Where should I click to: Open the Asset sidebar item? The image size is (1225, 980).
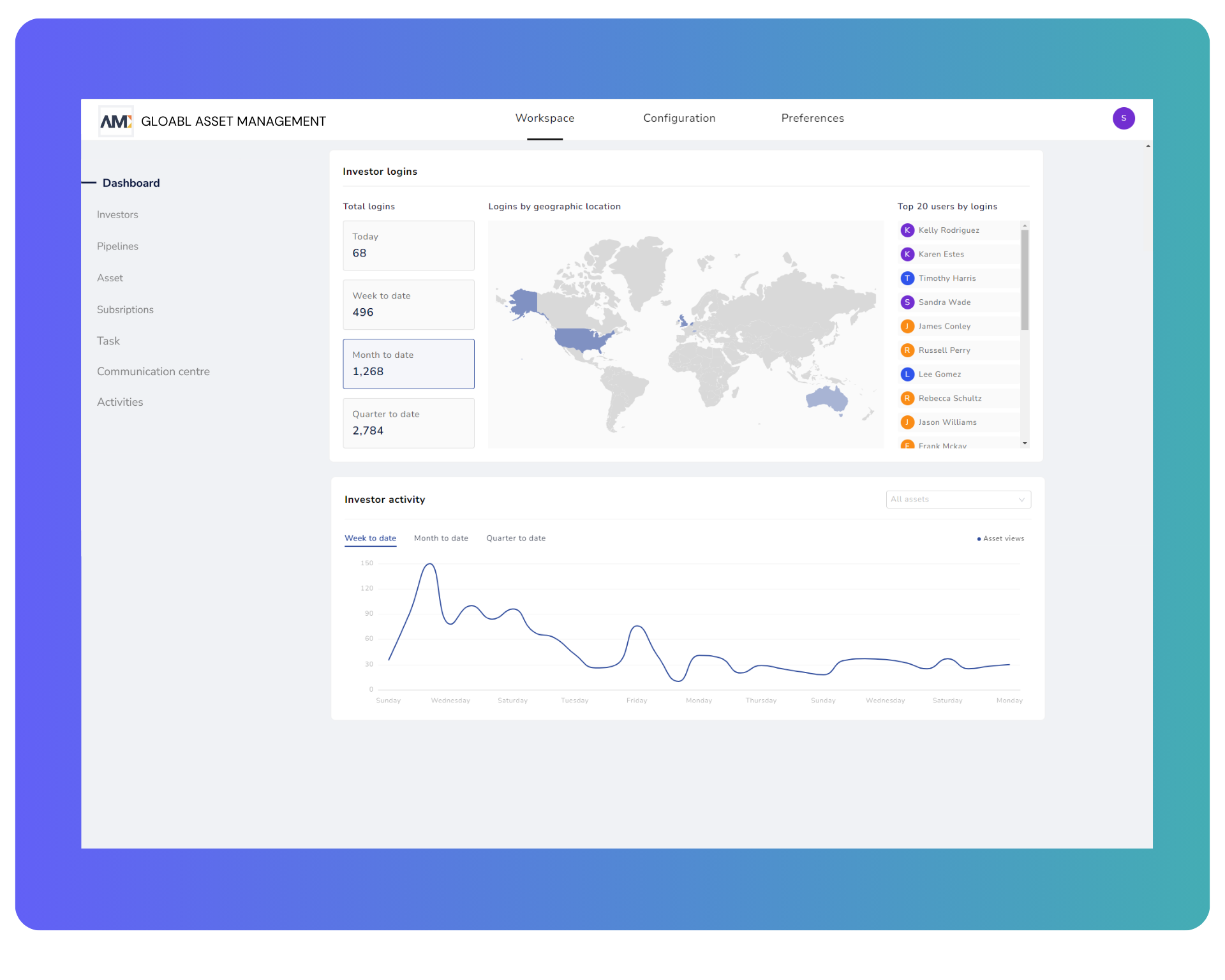pyautogui.click(x=110, y=278)
